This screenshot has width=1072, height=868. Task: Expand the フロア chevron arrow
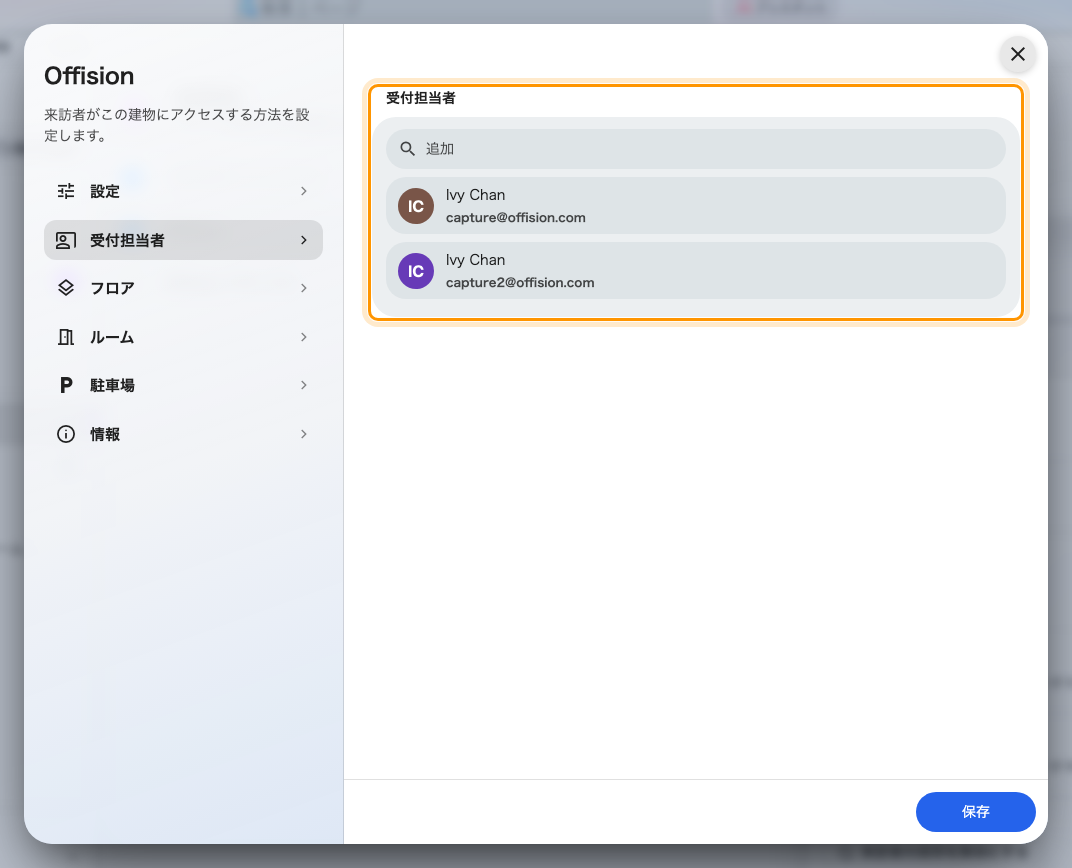point(304,288)
